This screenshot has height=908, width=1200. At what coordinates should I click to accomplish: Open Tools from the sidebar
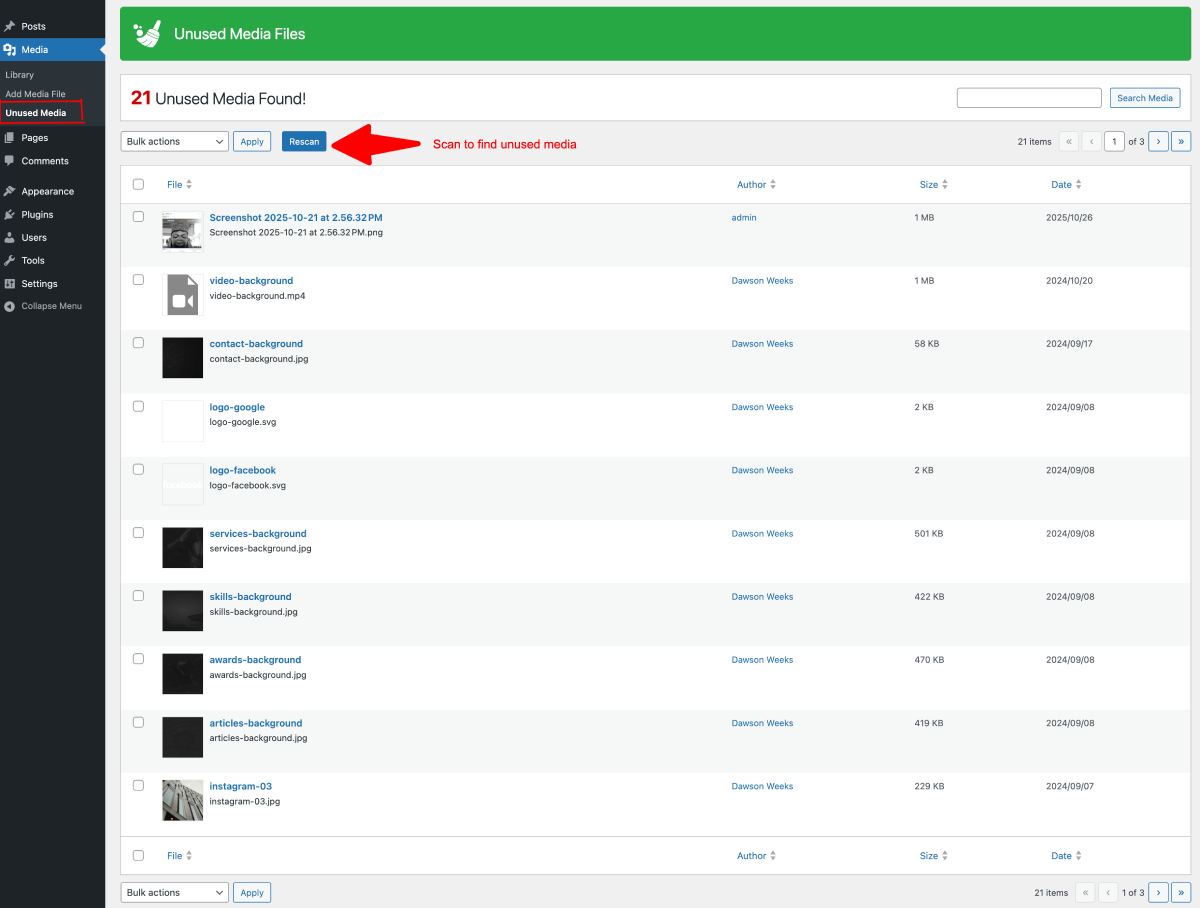(12, 260)
